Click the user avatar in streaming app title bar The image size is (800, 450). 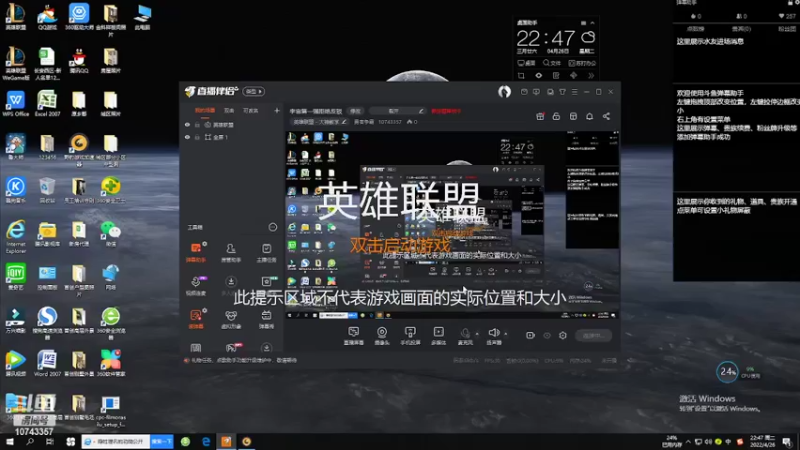(504, 91)
